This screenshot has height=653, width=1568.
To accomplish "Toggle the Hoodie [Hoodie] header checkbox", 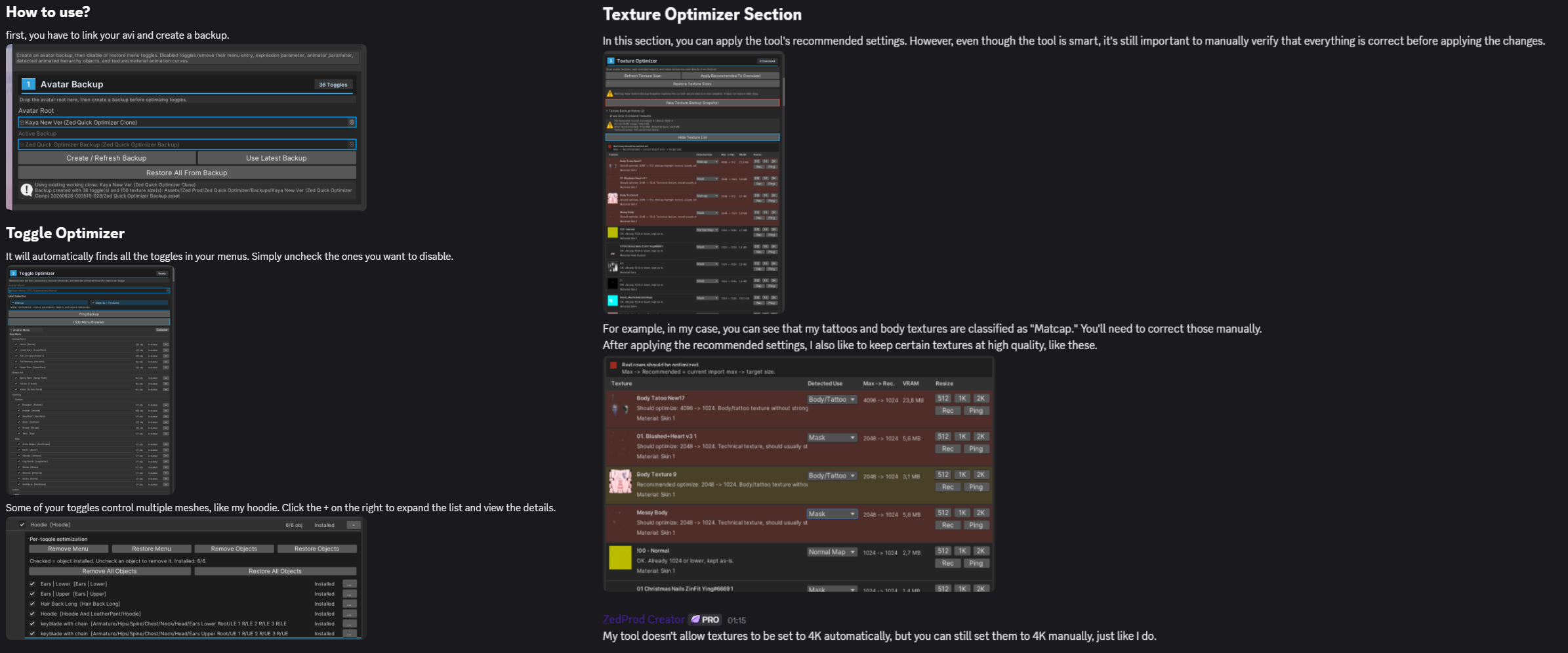I will (x=22, y=524).
